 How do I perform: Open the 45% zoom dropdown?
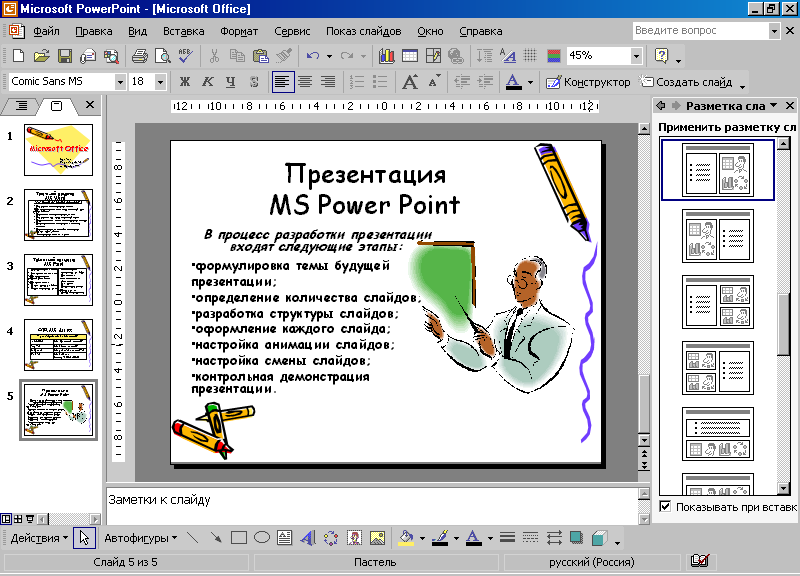(x=636, y=56)
